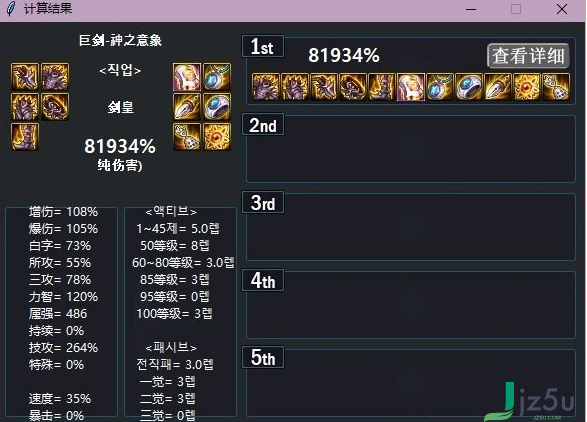Select the last earring icon in 1st result row
The width and height of the screenshot is (587, 422).
[x=556, y=87]
